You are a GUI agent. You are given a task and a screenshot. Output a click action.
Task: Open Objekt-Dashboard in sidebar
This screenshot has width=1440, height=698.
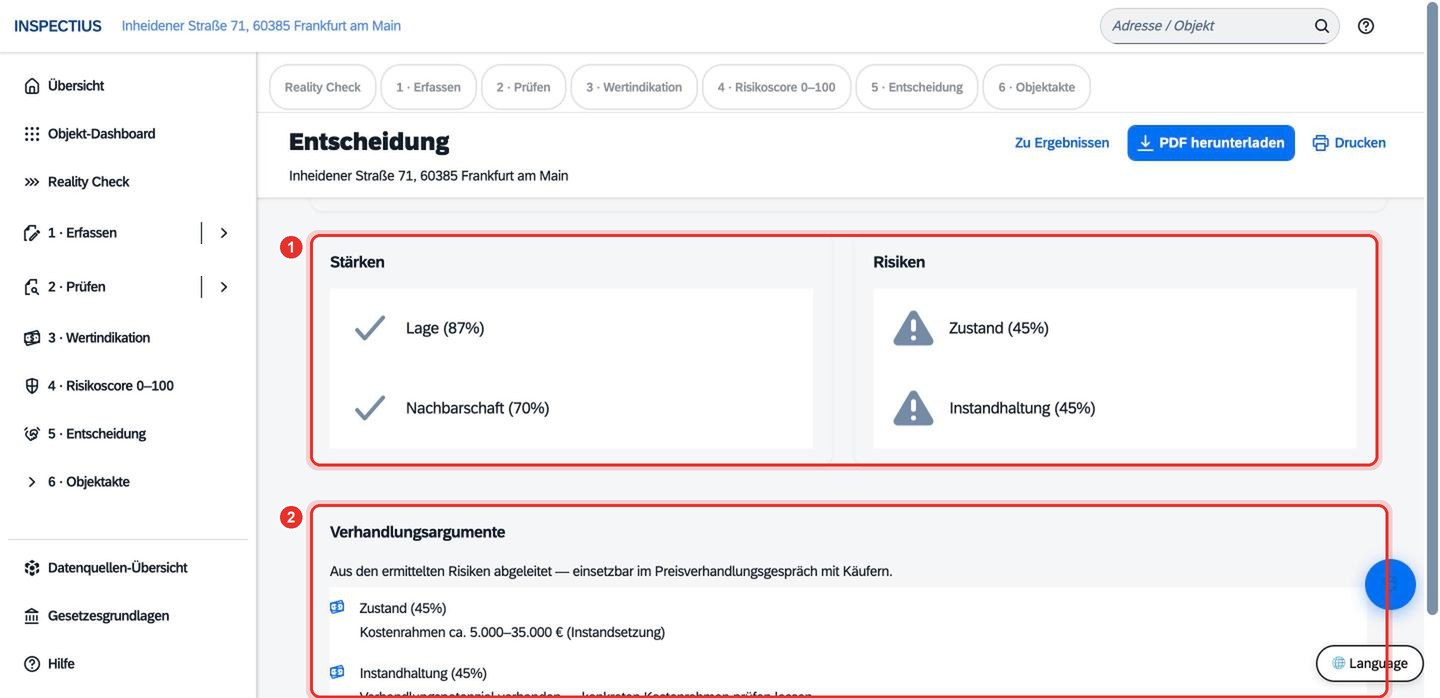102,134
